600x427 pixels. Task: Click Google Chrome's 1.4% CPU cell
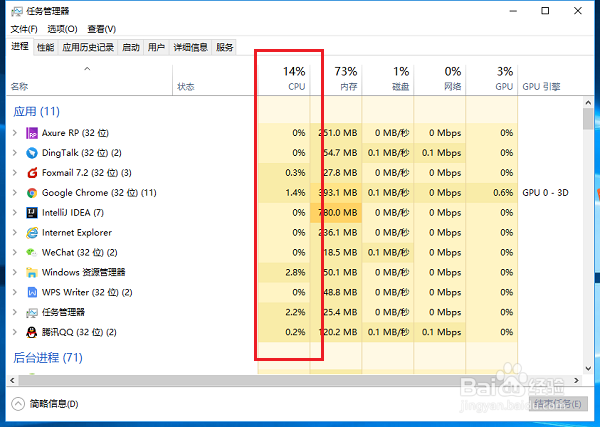pos(284,193)
